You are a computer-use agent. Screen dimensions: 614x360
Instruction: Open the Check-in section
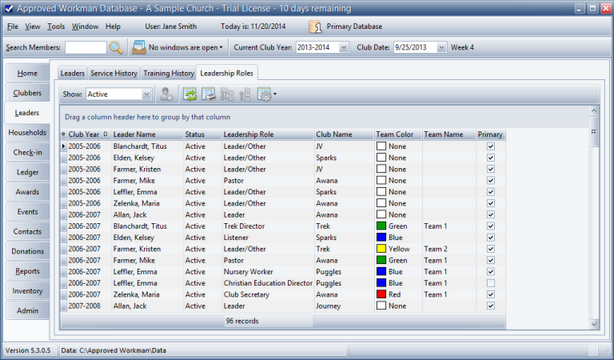27,152
